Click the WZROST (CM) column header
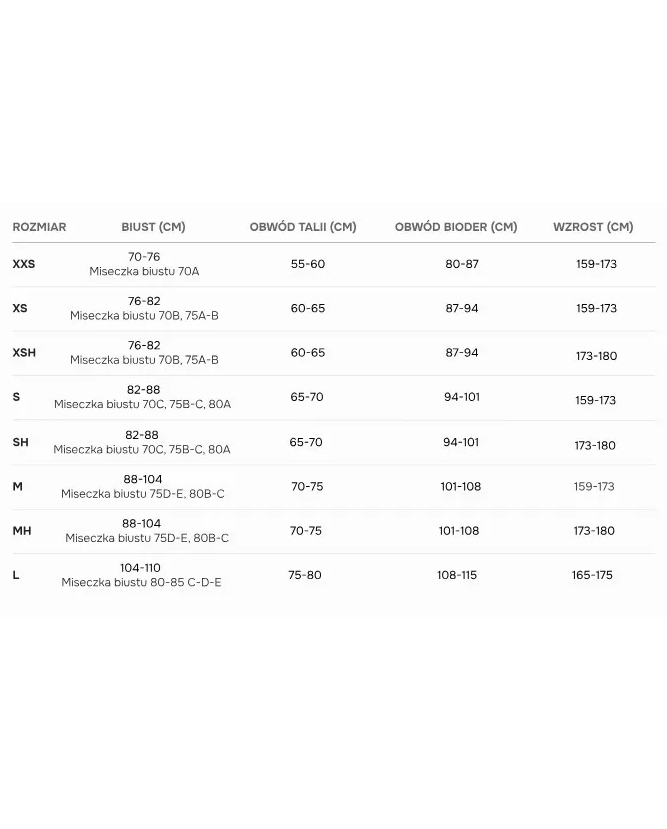This screenshot has width=667, height=829. point(593,227)
